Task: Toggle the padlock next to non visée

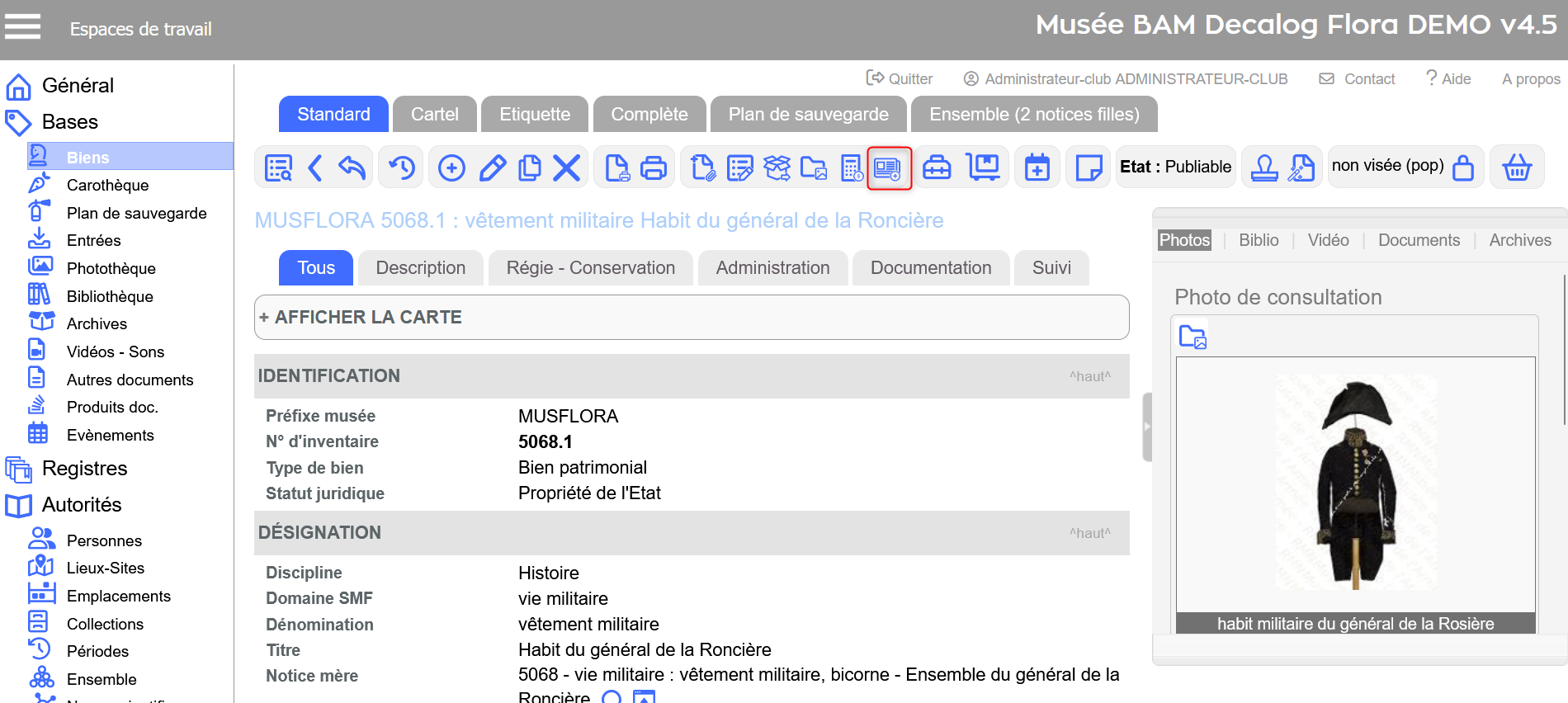Action: click(x=1462, y=167)
